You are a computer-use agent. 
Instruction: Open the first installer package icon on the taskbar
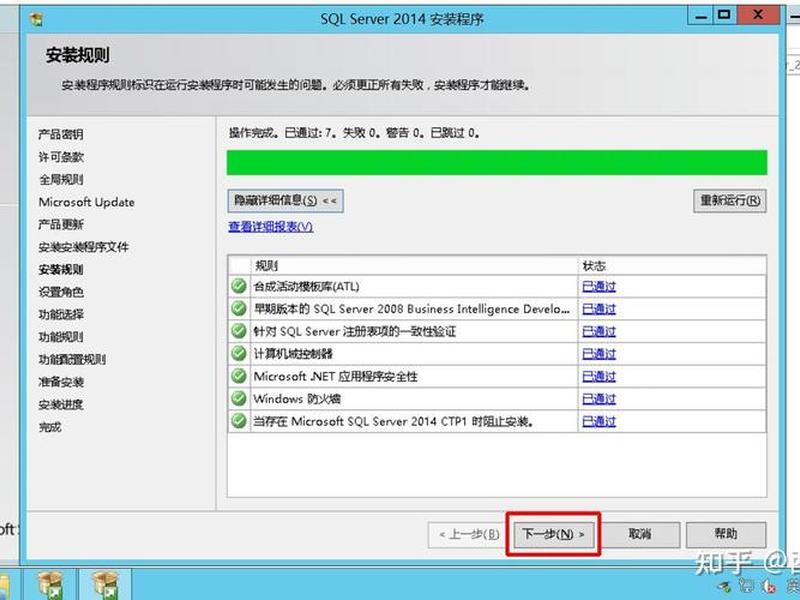tap(51, 585)
